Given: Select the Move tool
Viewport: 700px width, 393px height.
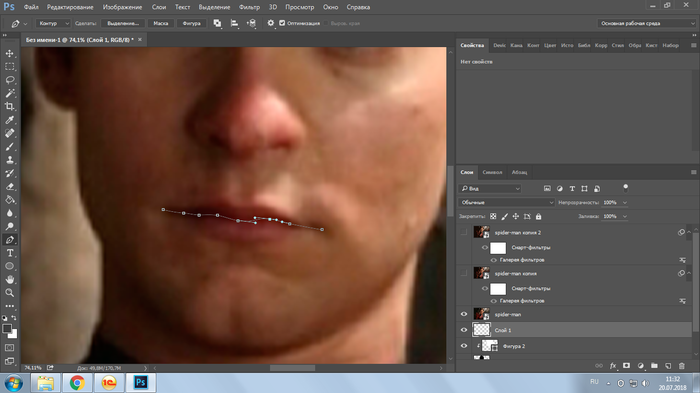Looking at the screenshot, I should click(x=9, y=54).
